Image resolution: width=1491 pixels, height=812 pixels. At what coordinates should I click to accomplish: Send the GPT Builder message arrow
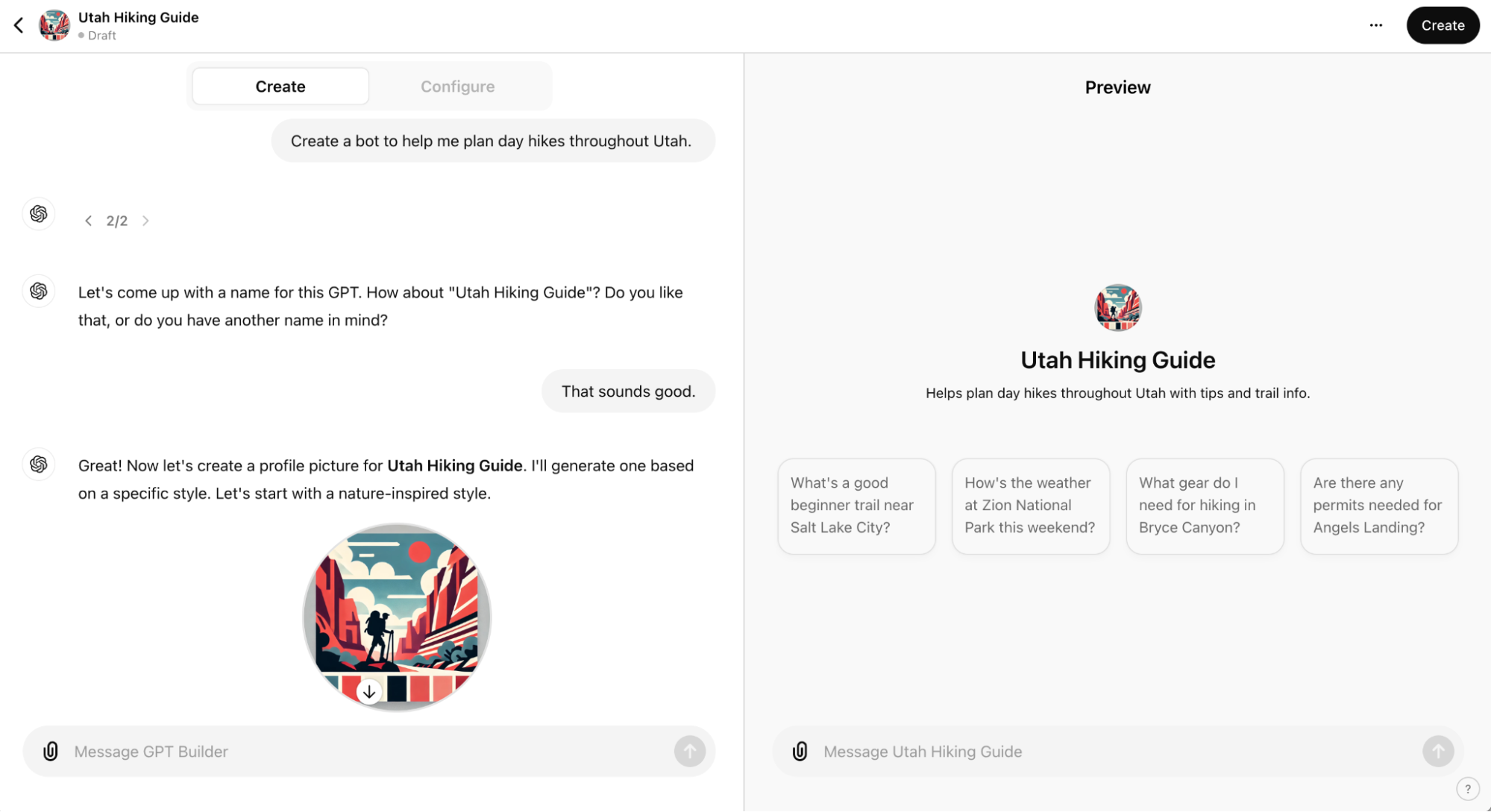click(x=689, y=751)
